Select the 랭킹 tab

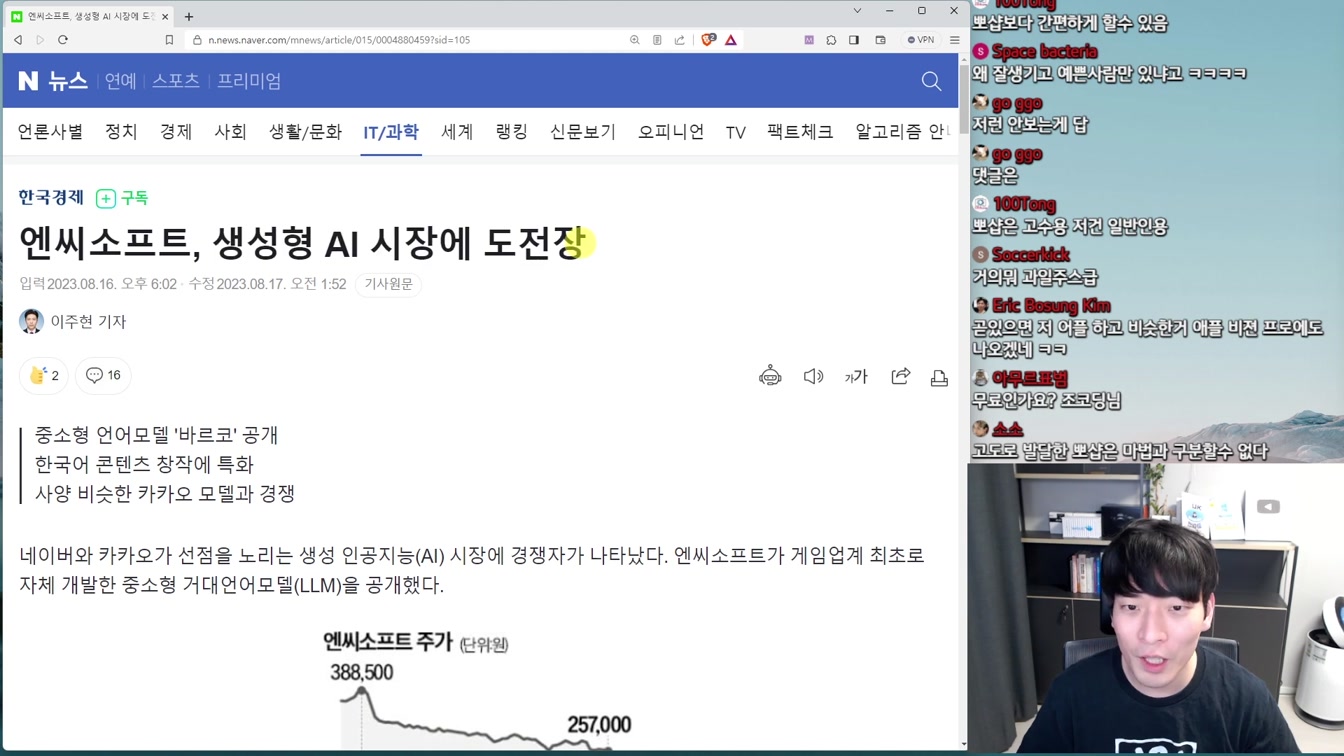[x=511, y=132]
